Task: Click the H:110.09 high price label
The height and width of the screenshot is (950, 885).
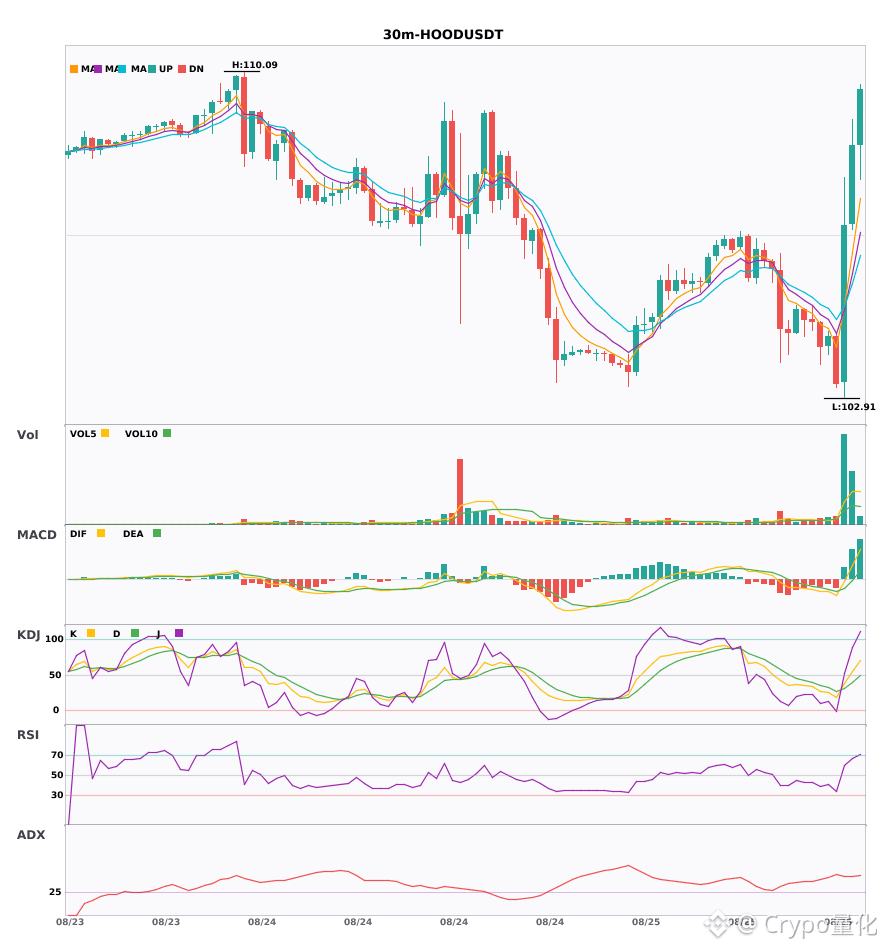Action: click(254, 65)
